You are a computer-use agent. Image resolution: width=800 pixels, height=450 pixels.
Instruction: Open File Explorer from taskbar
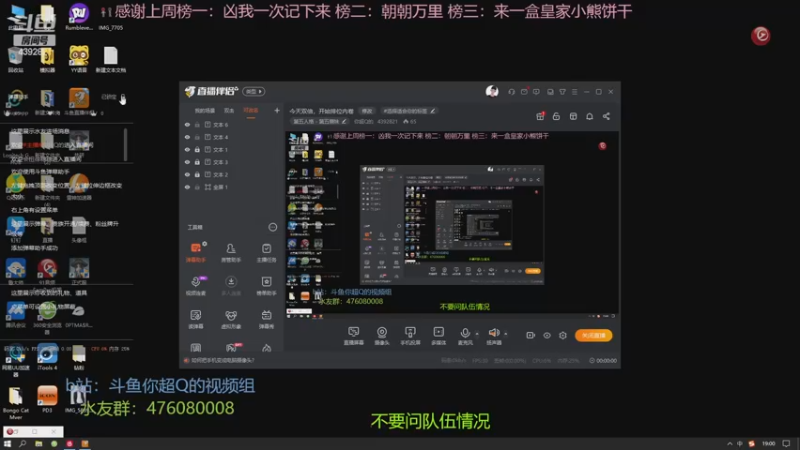tap(38, 444)
